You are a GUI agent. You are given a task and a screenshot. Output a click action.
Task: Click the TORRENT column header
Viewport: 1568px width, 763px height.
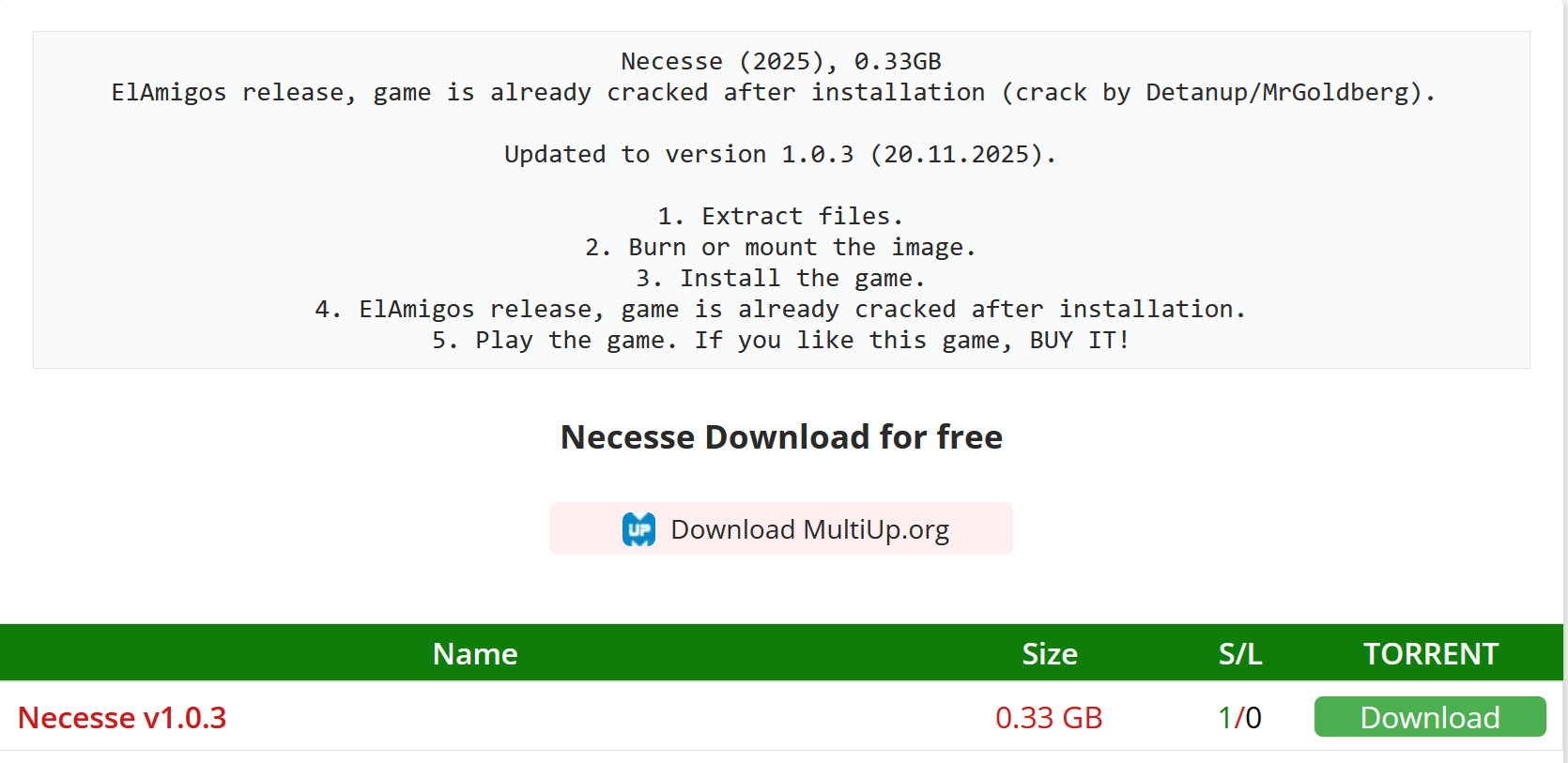(1430, 653)
